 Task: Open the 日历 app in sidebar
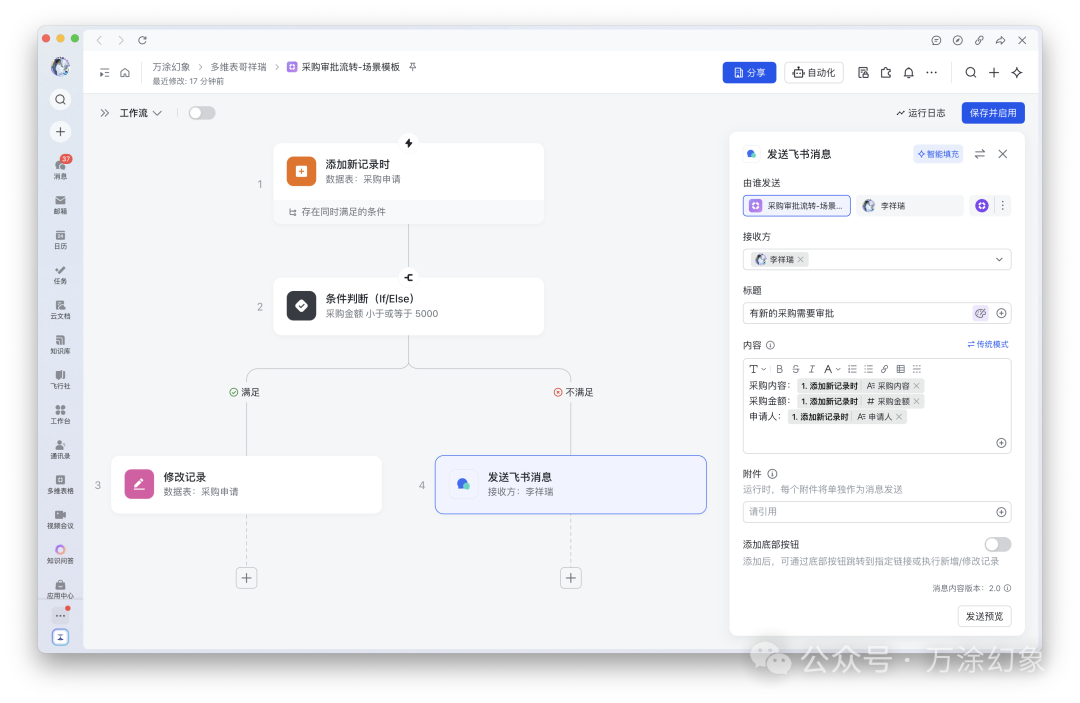pos(60,240)
